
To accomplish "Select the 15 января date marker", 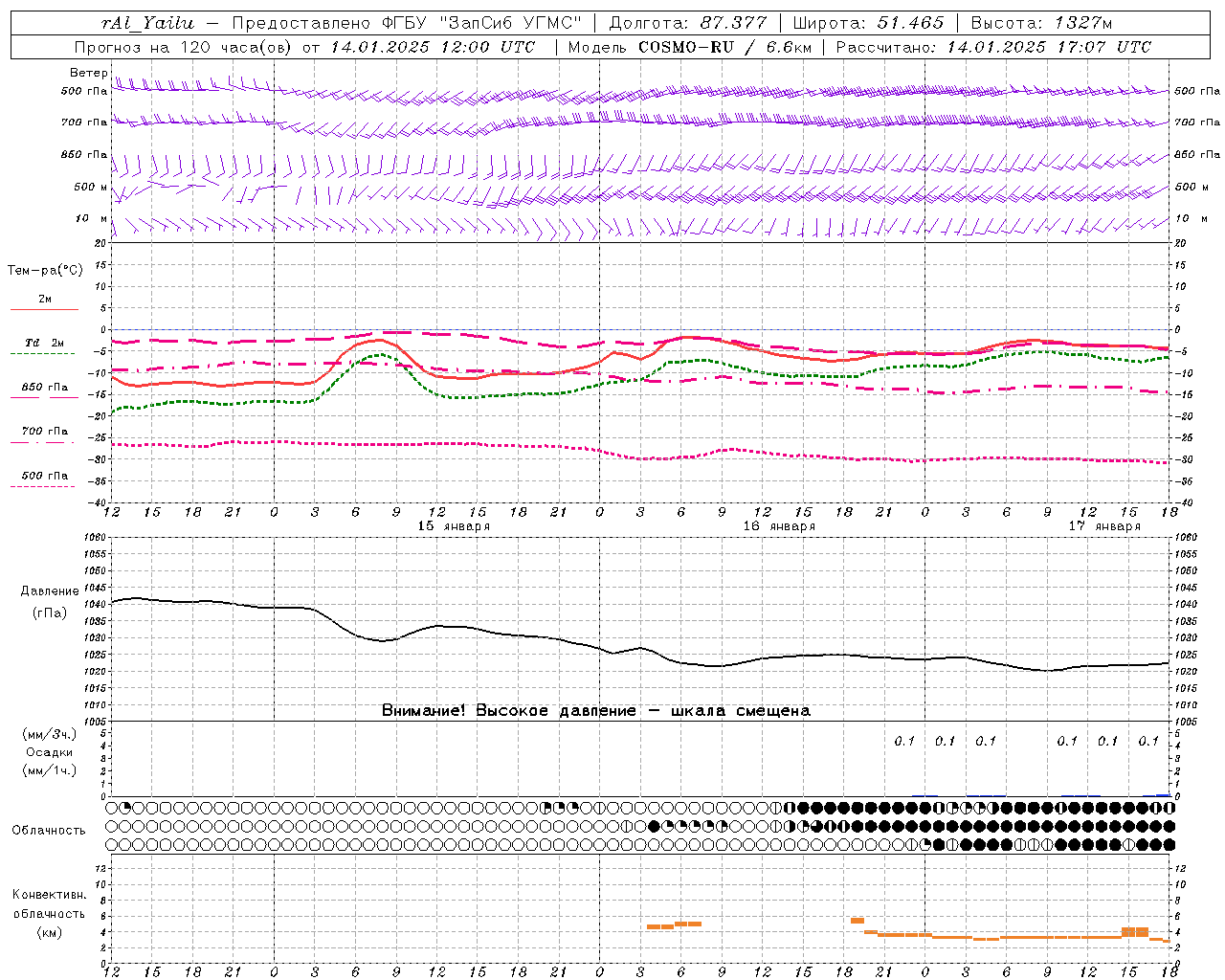I will (x=454, y=526).
